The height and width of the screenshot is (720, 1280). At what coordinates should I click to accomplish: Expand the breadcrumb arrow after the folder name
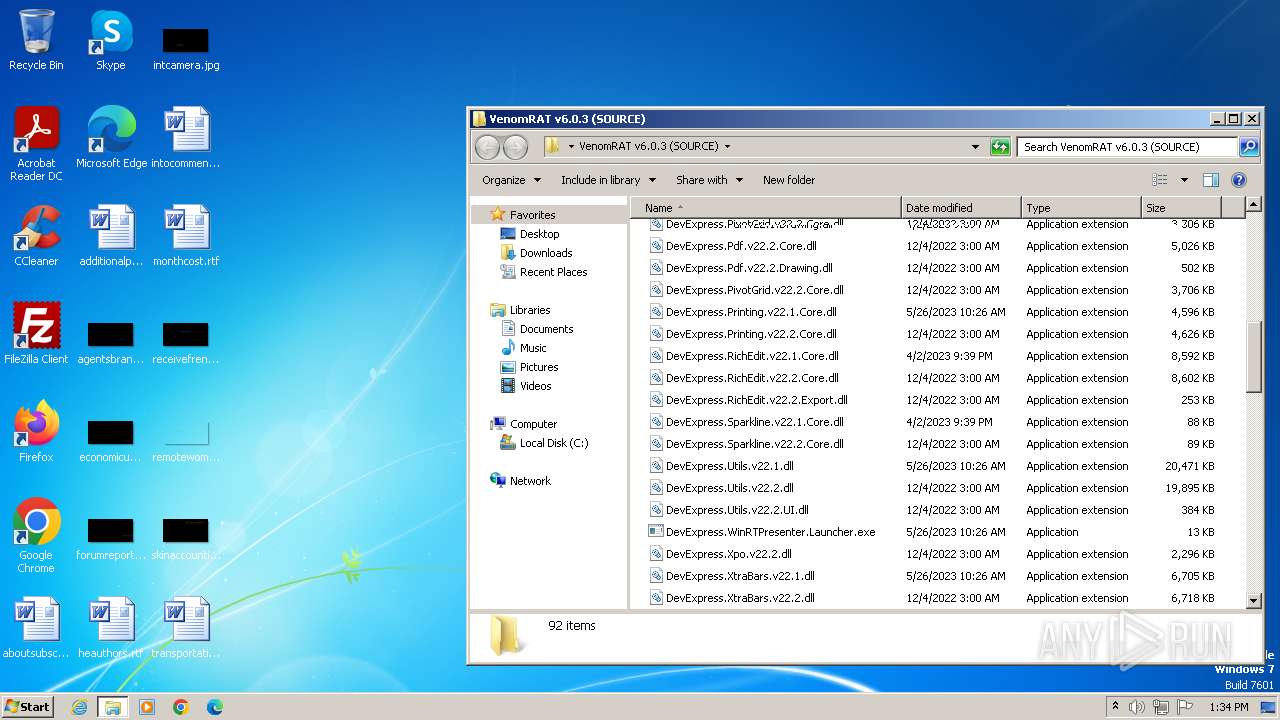point(727,146)
